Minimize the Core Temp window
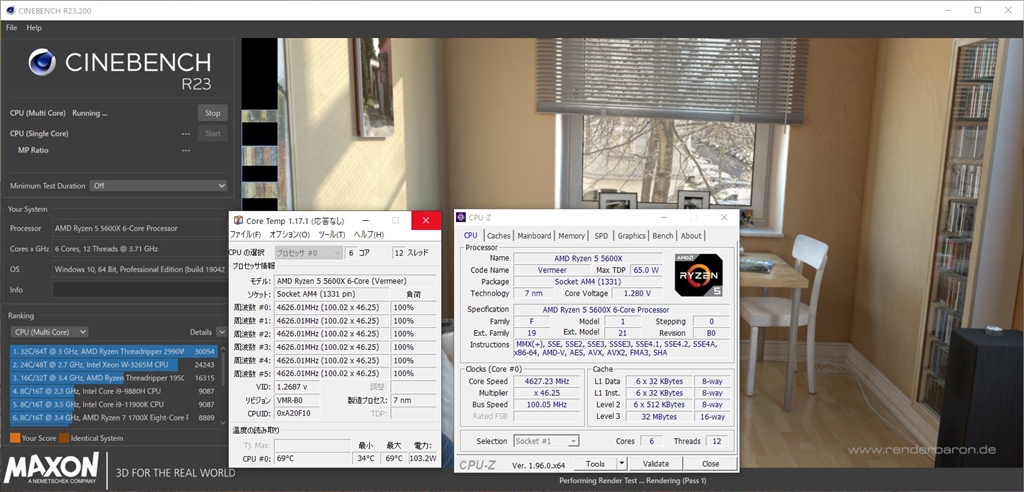Screen dimensions: 1024x492 [x=364, y=221]
